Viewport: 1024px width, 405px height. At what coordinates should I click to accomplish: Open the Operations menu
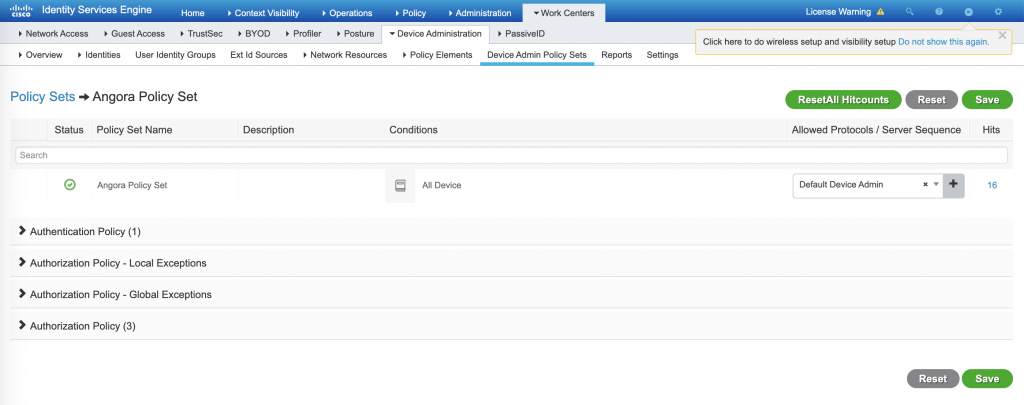(347, 13)
